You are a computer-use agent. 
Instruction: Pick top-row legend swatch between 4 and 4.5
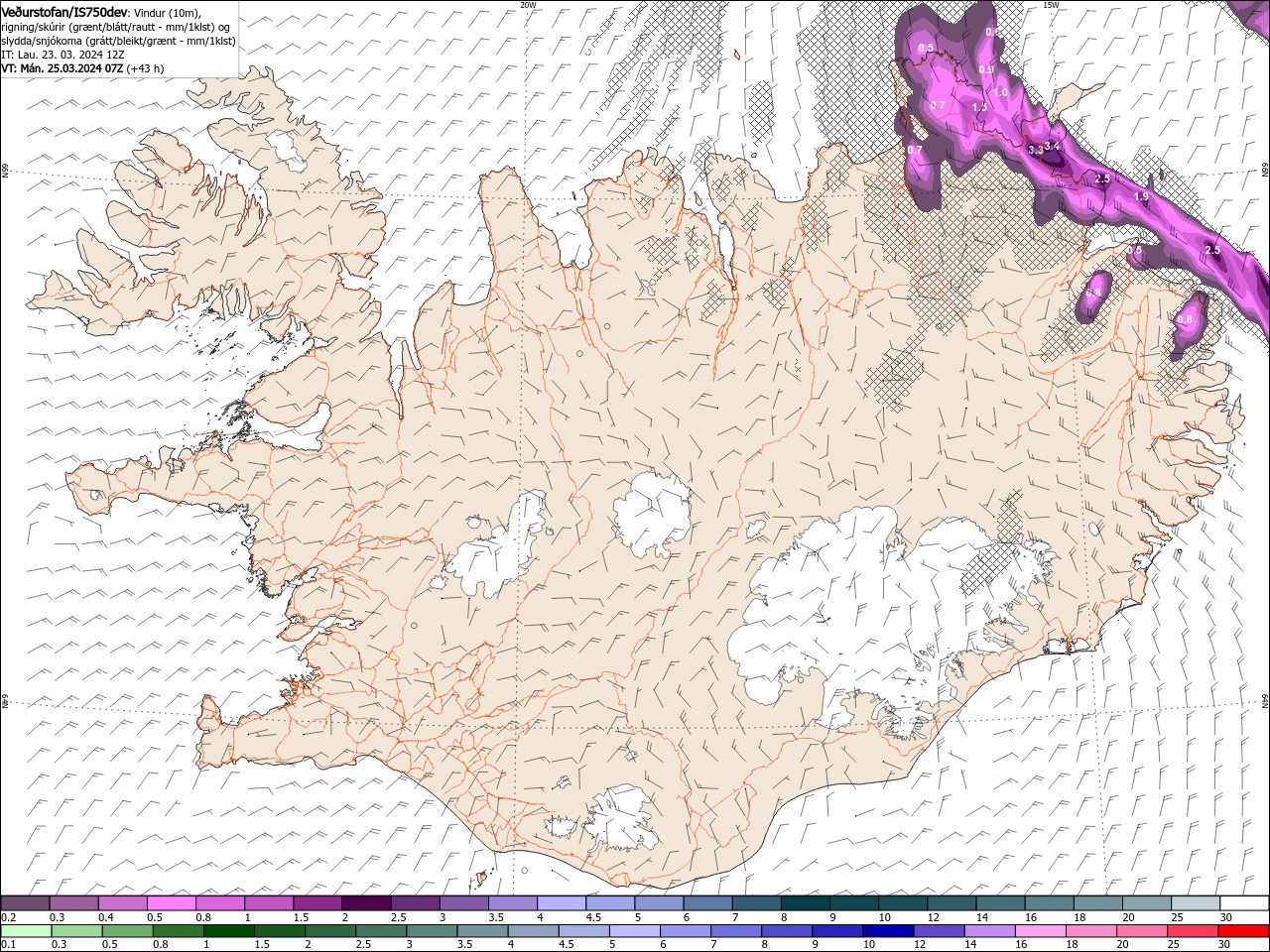[x=561, y=903]
